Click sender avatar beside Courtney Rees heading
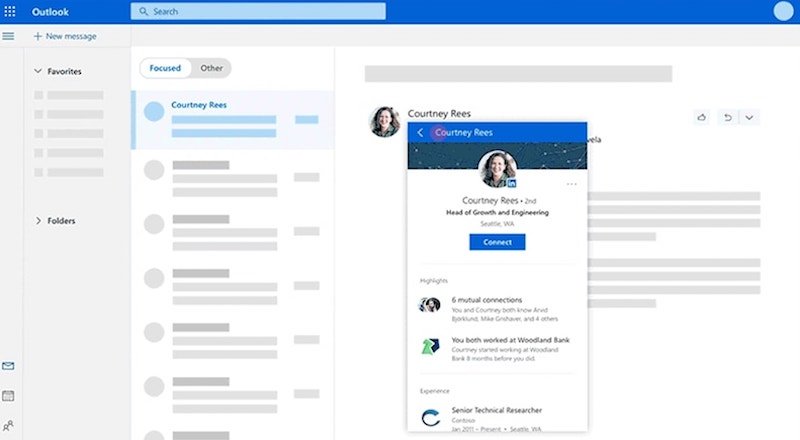Image resolution: width=800 pixels, height=440 pixels. click(385, 121)
